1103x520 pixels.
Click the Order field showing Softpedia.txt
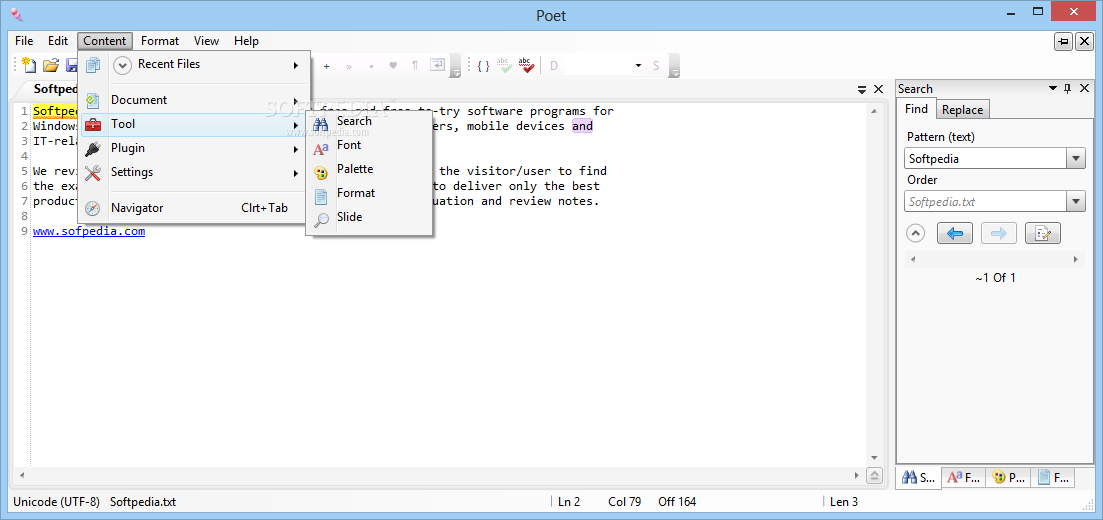tap(985, 201)
